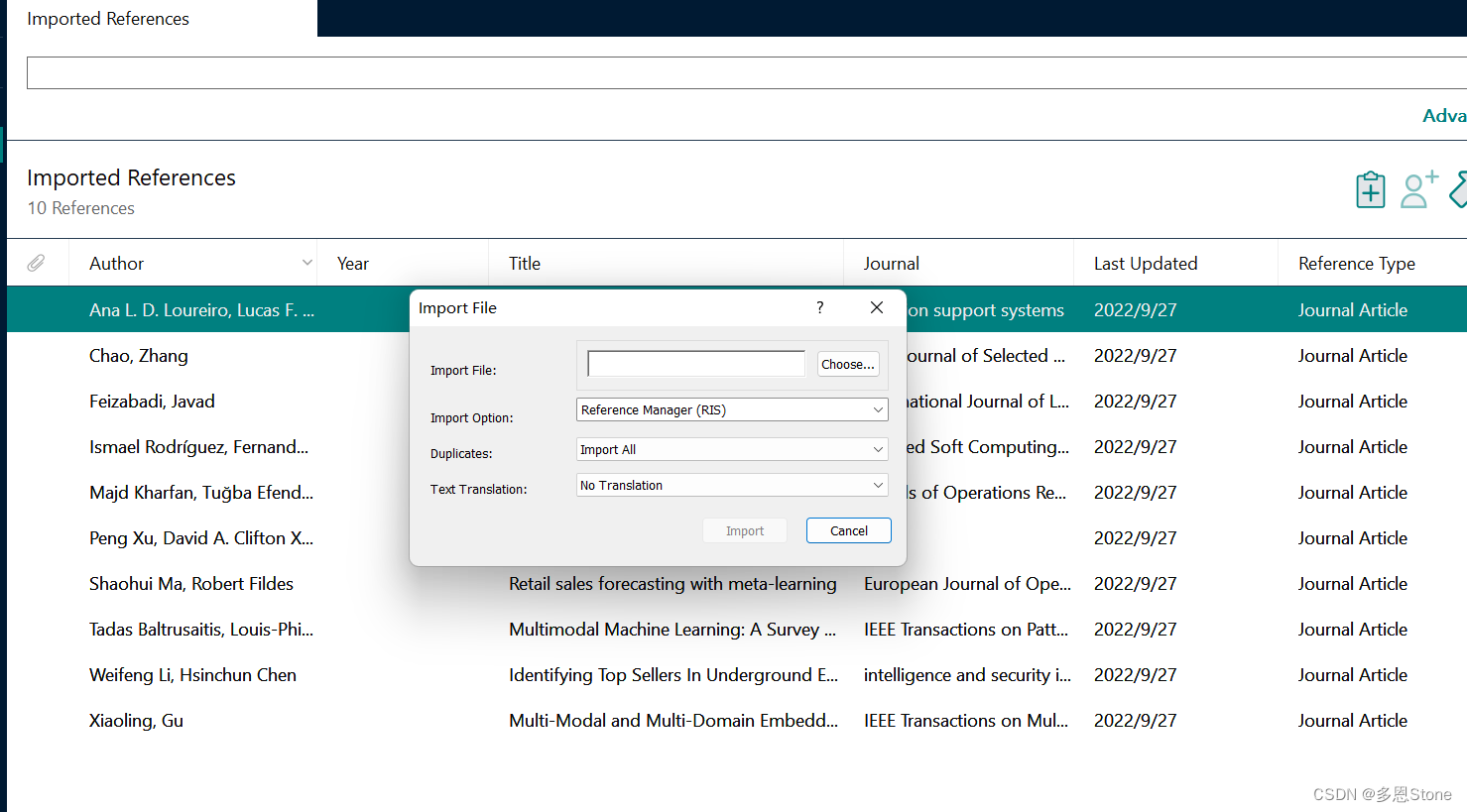Click the Advanced search link
Screen dimensions: 1467x812
click(1444, 115)
